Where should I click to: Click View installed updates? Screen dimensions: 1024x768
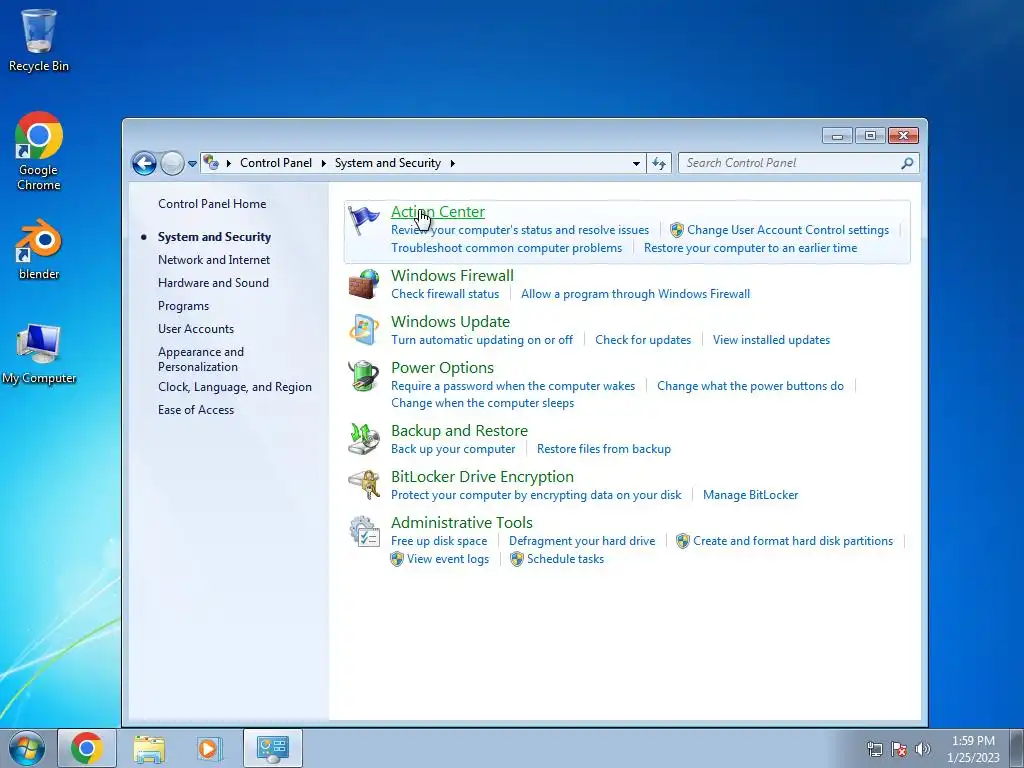coord(771,340)
